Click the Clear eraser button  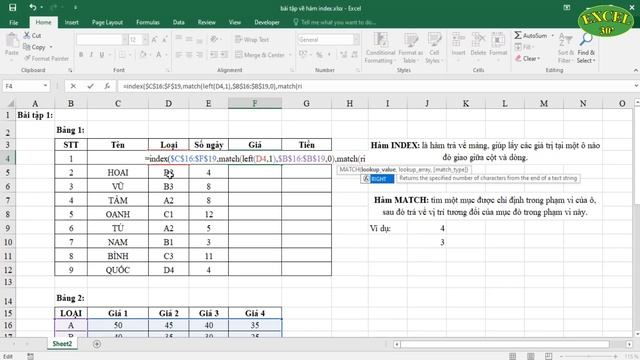tap(527, 59)
